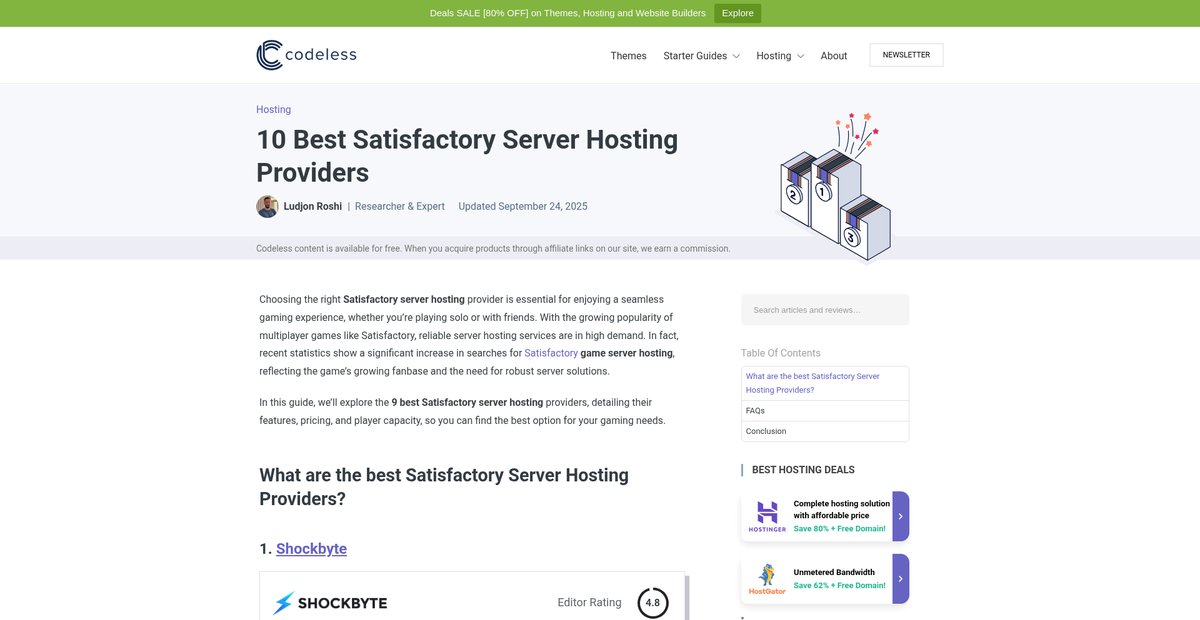Follow the Satisfactory link in the intro paragraph
Screen dimensions: 1200x620
551,353
